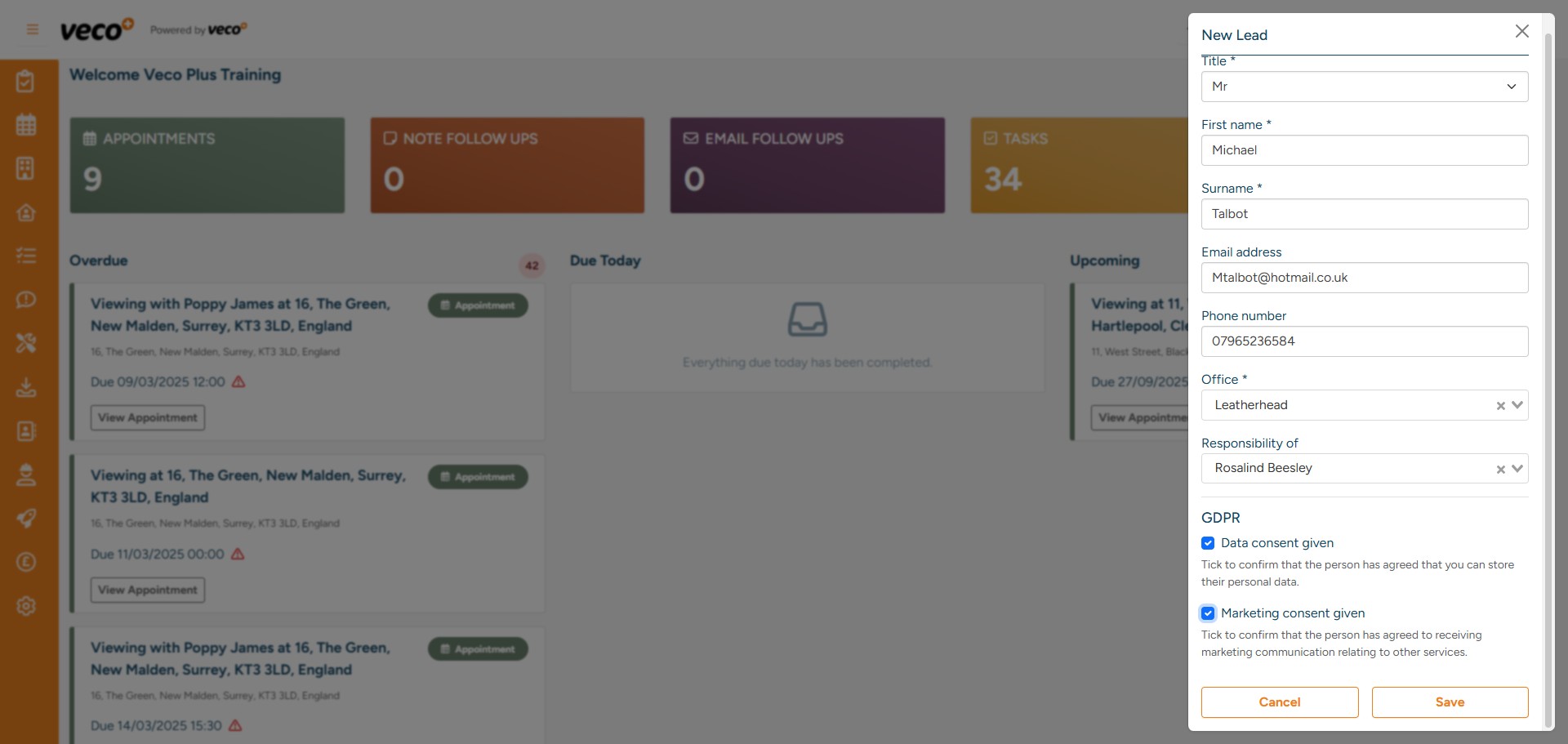The image size is (1568, 744).
Task: Clear the Leatherhead office selection
Action: click(x=1500, y=406)
